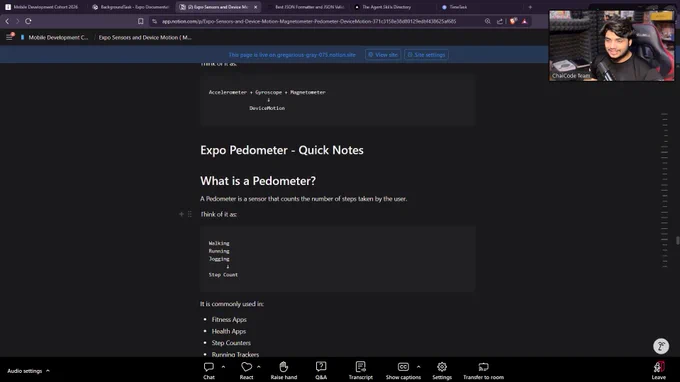Click the DeviceMotion code line
The image size is (680, 382).
(267, 108)
